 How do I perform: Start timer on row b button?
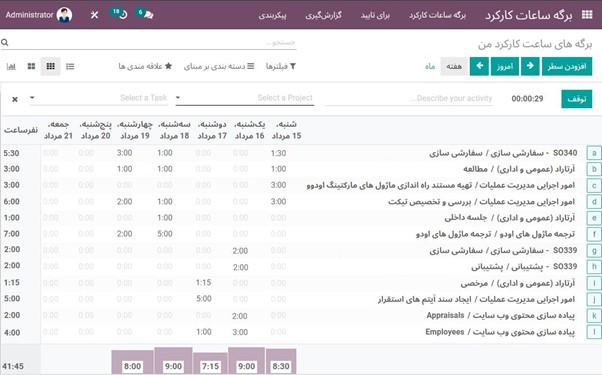coord(594,169)
